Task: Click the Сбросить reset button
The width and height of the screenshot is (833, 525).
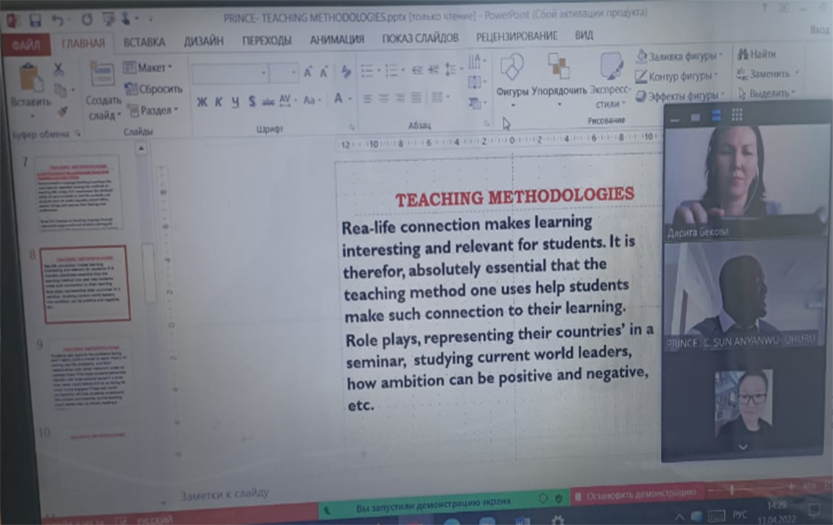Action: pyautogui.click(x=153, y=88)
